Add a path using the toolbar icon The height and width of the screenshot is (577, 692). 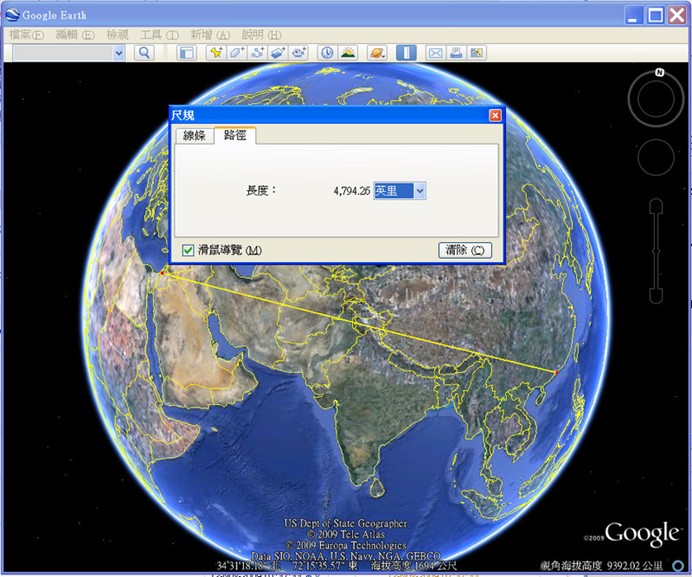coord(258,53)
